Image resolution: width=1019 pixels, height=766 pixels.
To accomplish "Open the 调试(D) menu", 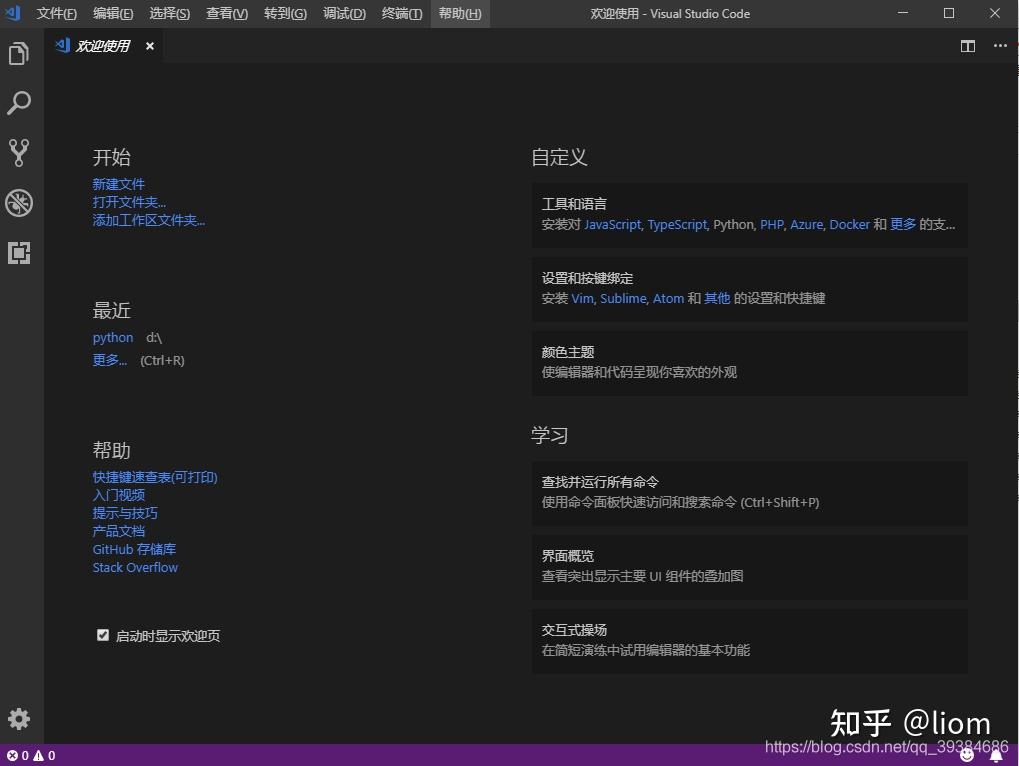I will coord(344,14).
